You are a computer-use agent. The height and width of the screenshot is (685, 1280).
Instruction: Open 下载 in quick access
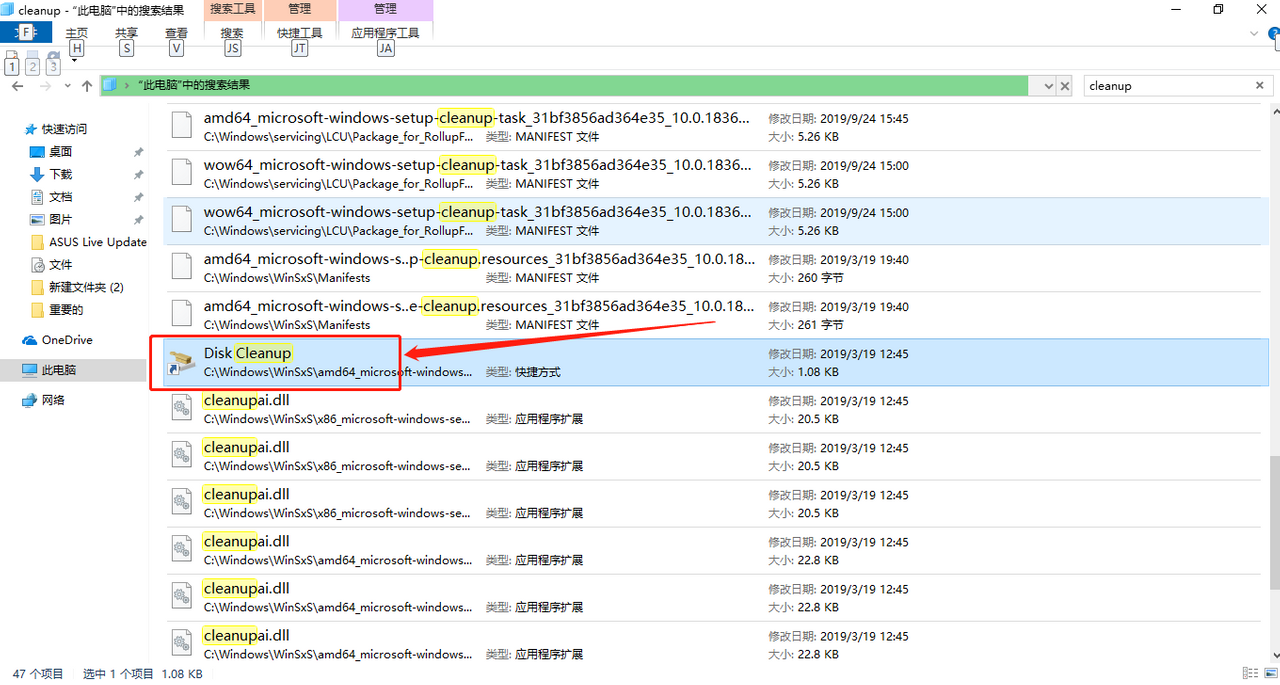(x=60, y=174)
